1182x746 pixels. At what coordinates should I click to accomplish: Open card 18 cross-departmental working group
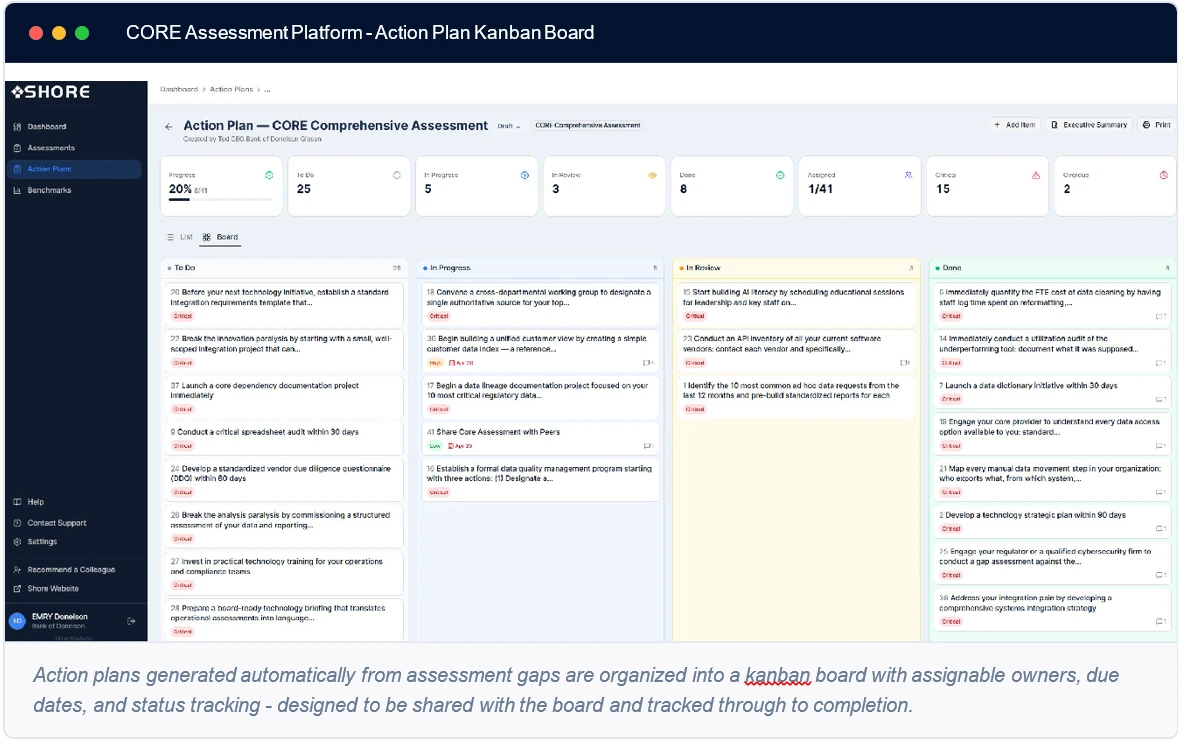click(x=540, y=304)
